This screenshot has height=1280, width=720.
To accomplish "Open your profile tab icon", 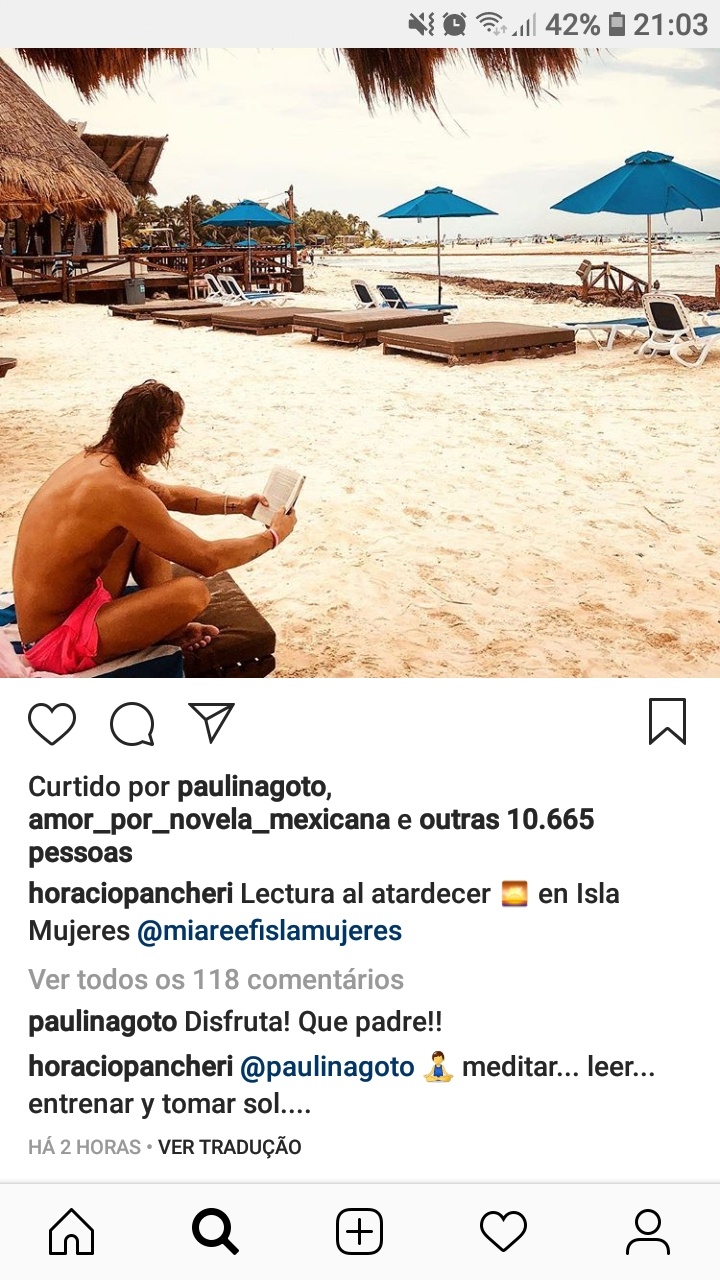I will point(648,1231).
